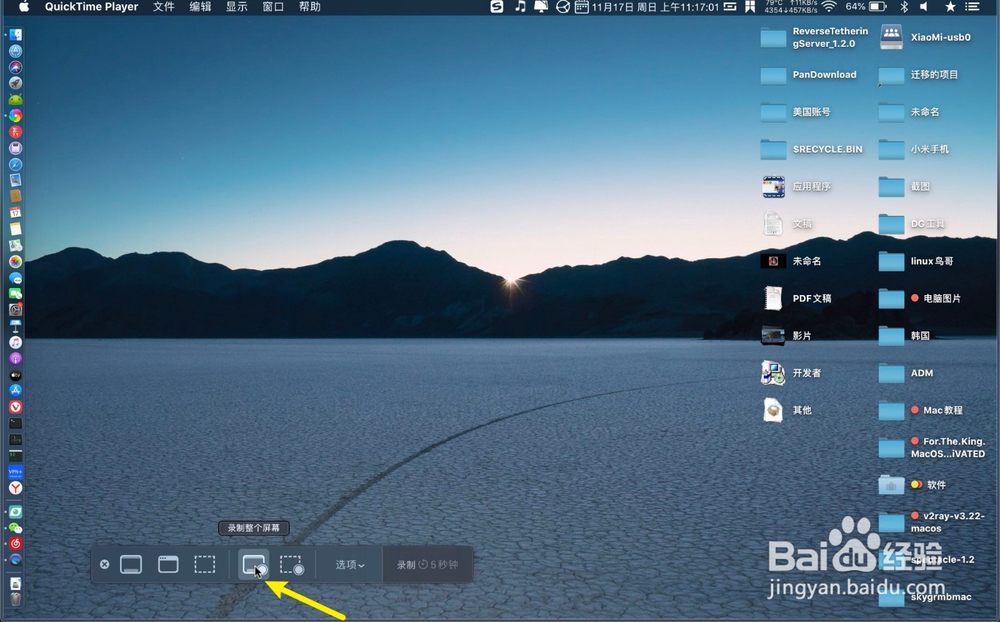Open Safari from the dock
The image size is (1000, 622).
click(x=15, y=164)
